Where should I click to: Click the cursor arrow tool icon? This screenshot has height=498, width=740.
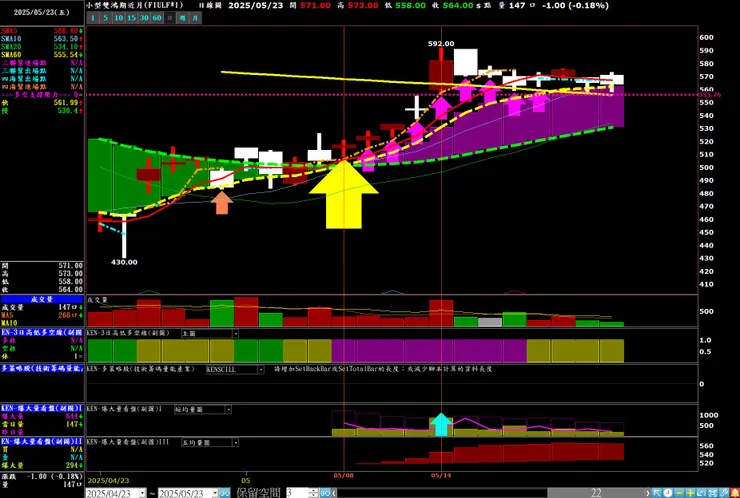[x=657, y=493]
